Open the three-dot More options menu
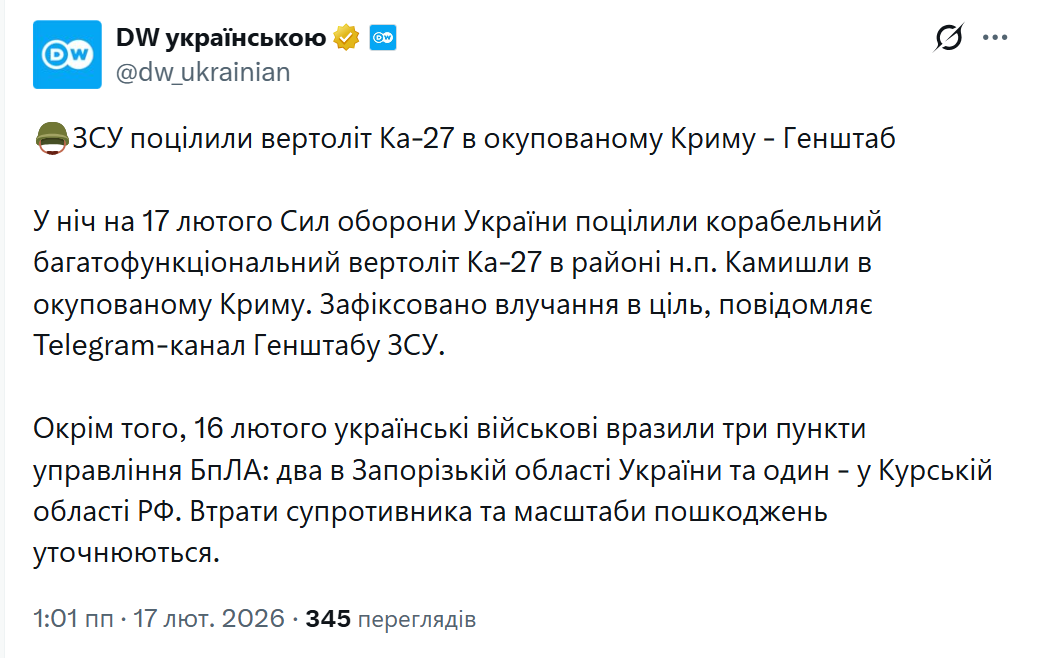The height and width of the screenshot is (658, 1039). coord(995,38)
